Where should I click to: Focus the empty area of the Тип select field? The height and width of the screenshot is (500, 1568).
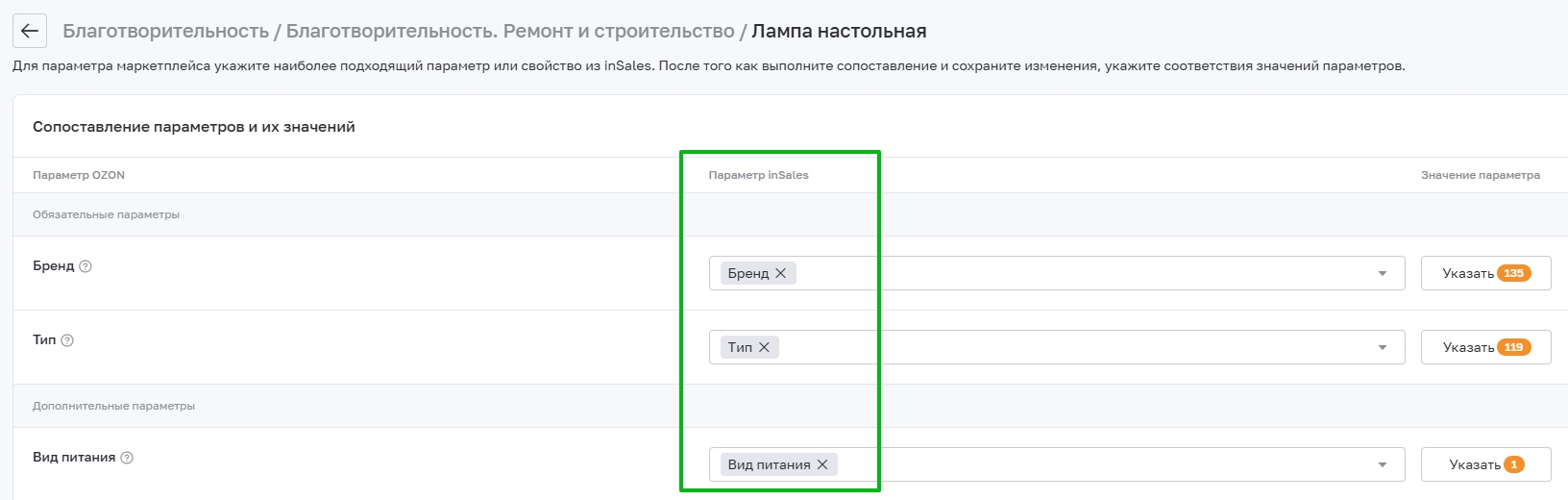[1076, 347]
